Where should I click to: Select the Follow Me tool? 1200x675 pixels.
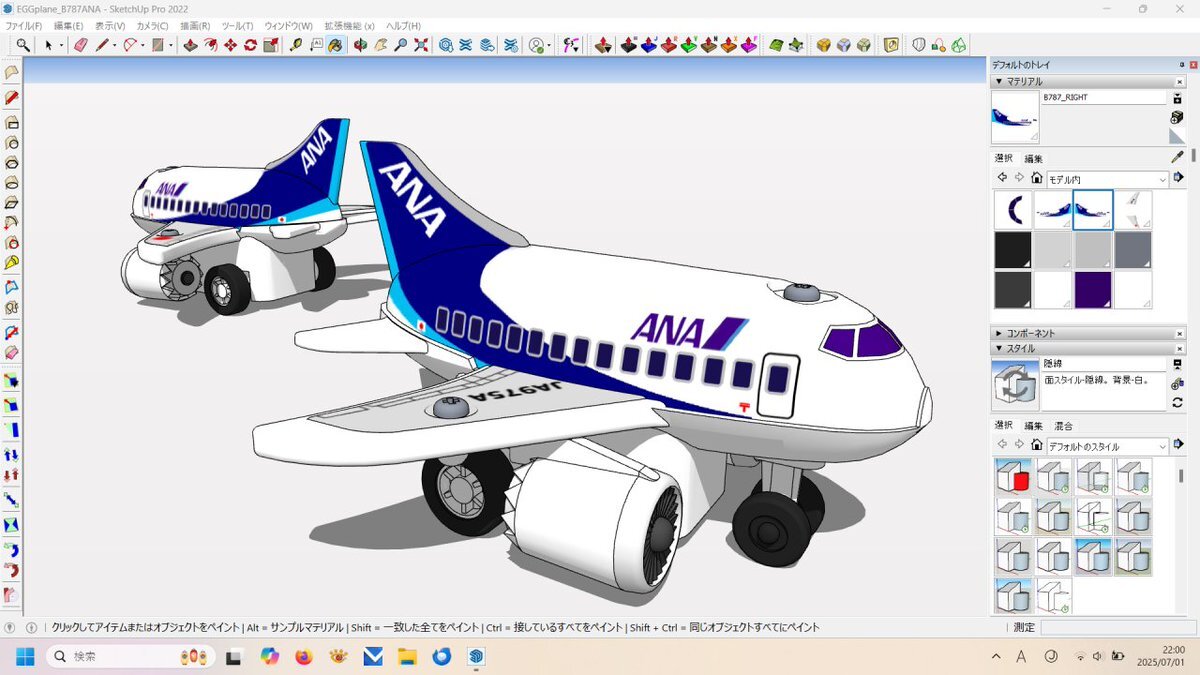click(x=210, y=45)
